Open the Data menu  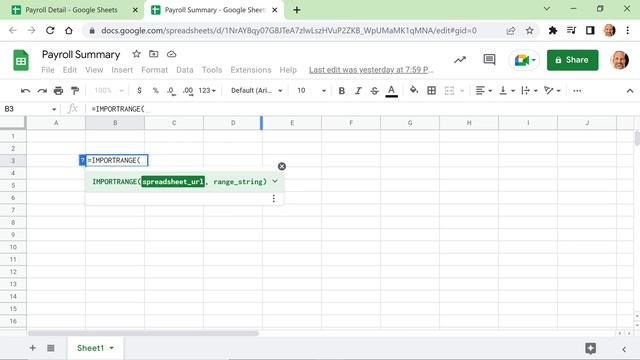184,70
